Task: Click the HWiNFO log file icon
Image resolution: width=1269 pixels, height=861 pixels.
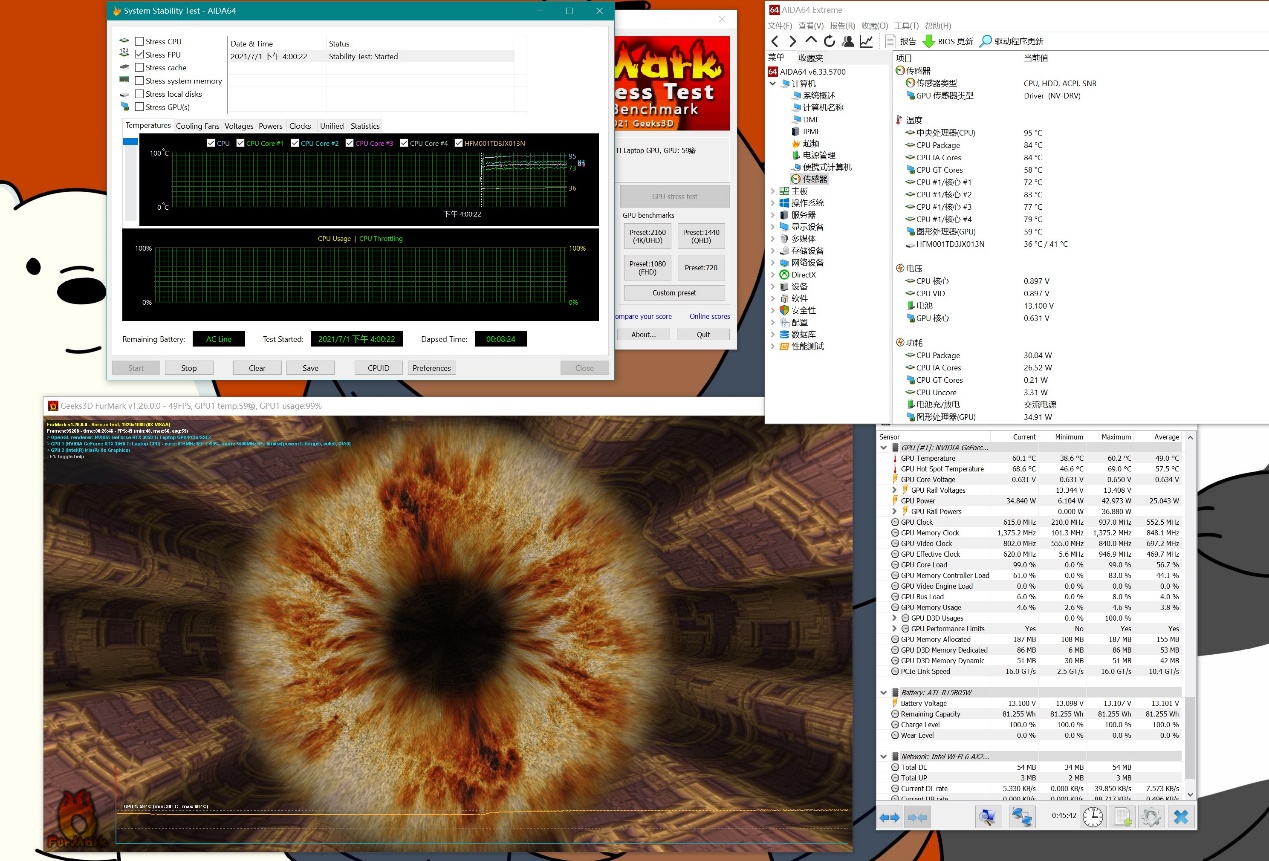Action: click(1122, 817)
